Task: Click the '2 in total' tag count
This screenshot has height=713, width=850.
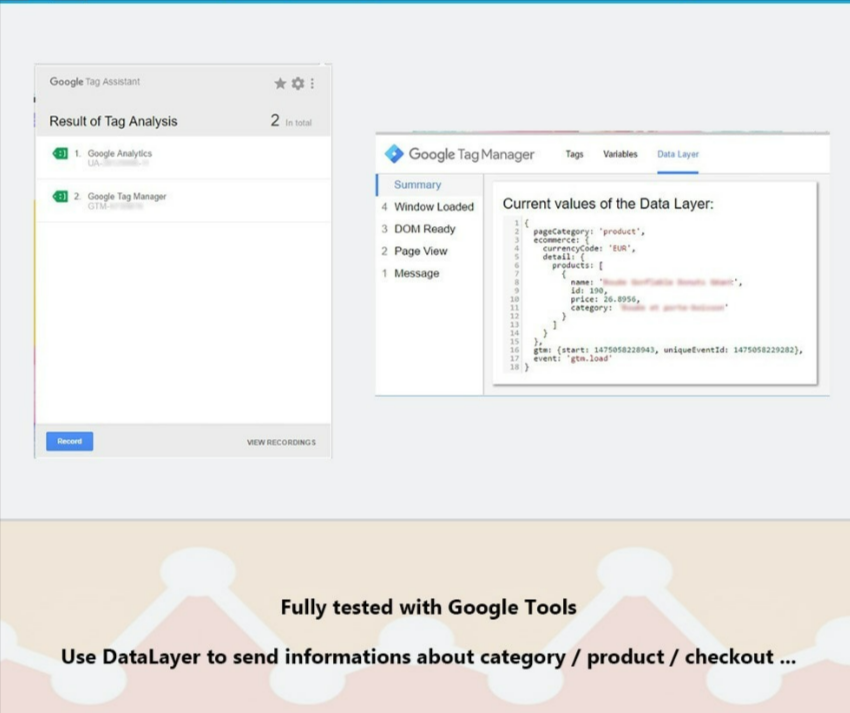Action: point(291,121)
